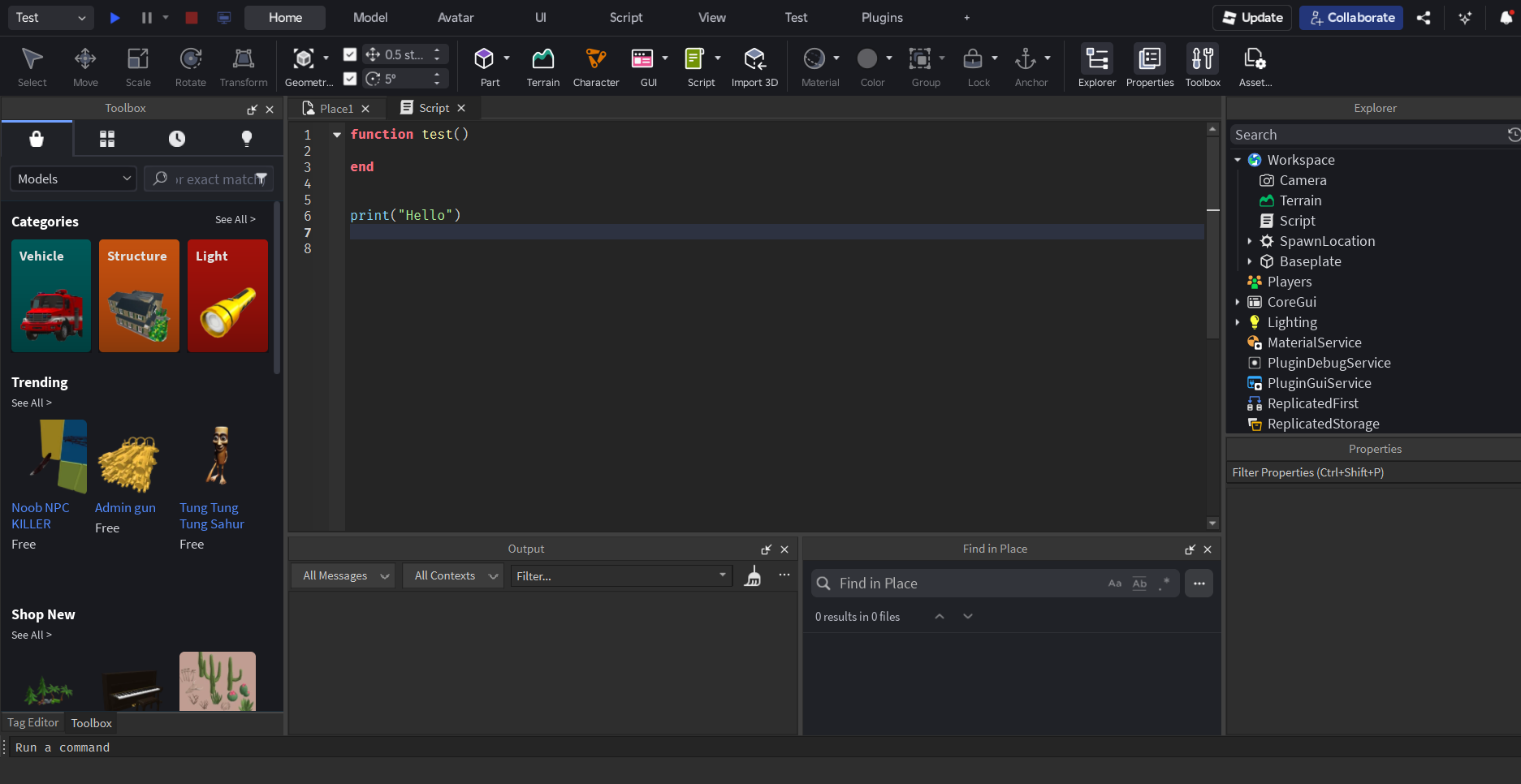Expand the Lighting item in Explorer
Screen dimensions: 1521x784
click(1238, 322)
